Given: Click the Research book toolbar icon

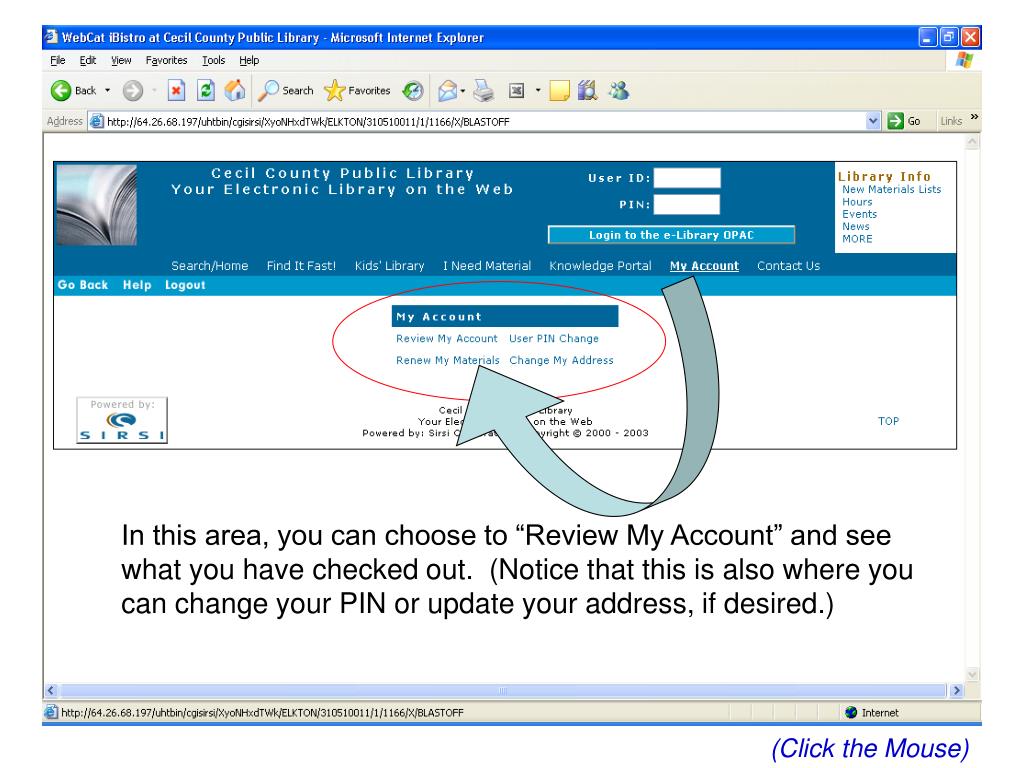Looking at the screenshot, I should pyautogui.click(x=588, y=90).
